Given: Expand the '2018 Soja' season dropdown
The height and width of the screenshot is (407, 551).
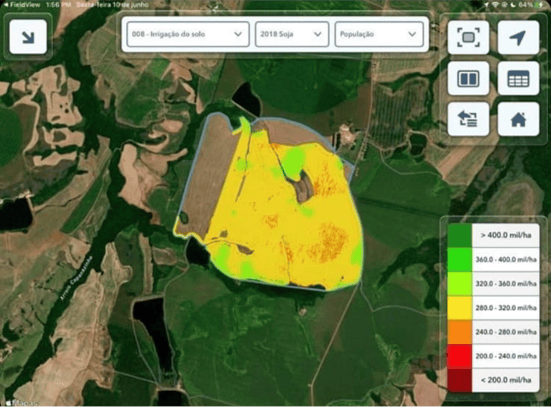Looking at the screenshot, I should 292,34.
